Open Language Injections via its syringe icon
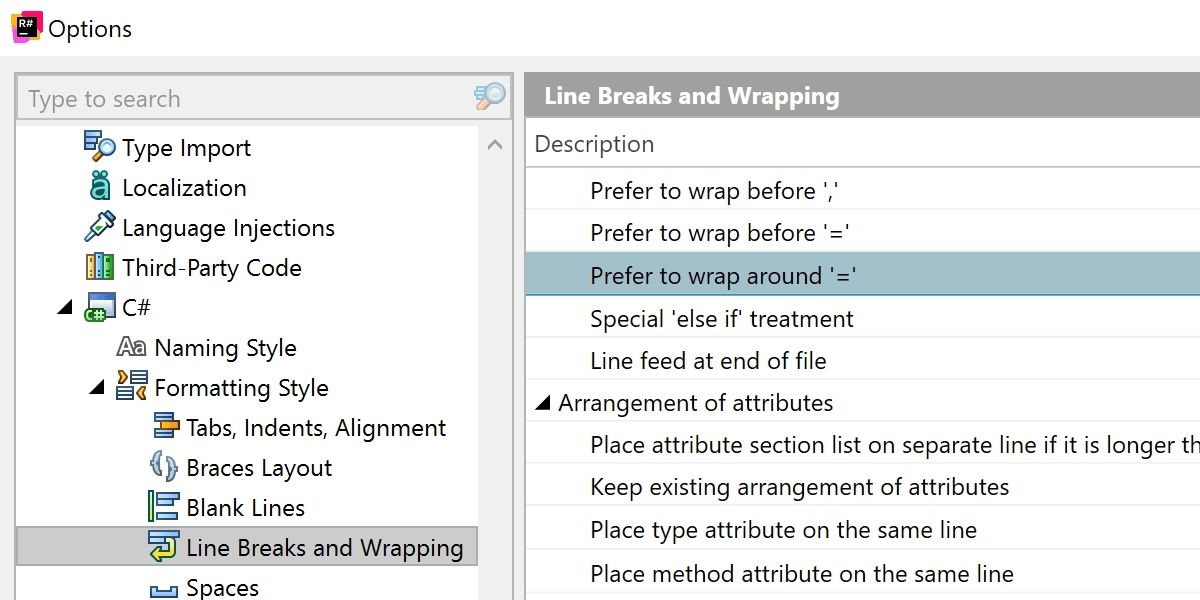This screenshot has height=600, width=1200. click(100, 227)
